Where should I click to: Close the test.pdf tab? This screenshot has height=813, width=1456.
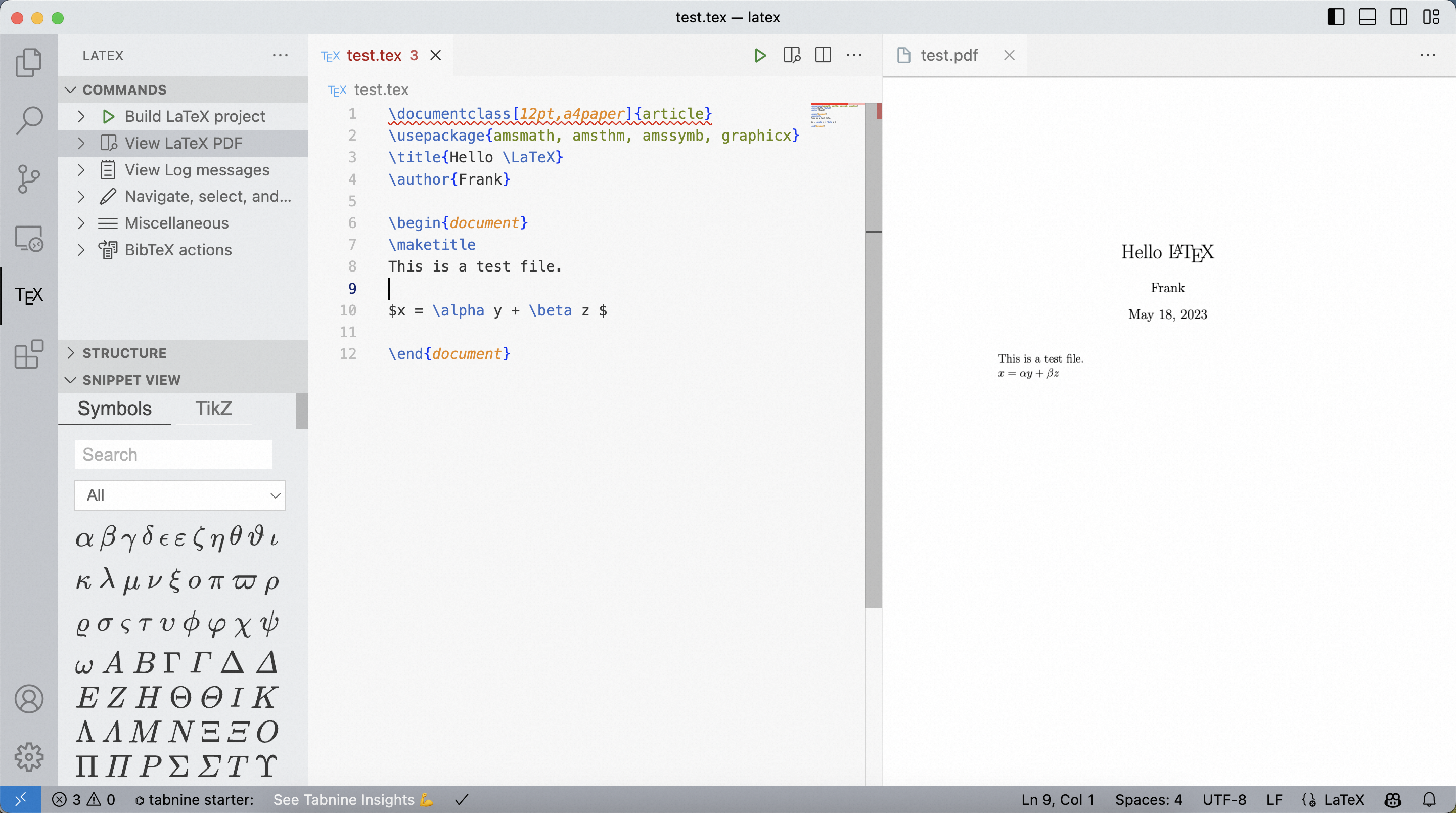[x=1010, y=56]
